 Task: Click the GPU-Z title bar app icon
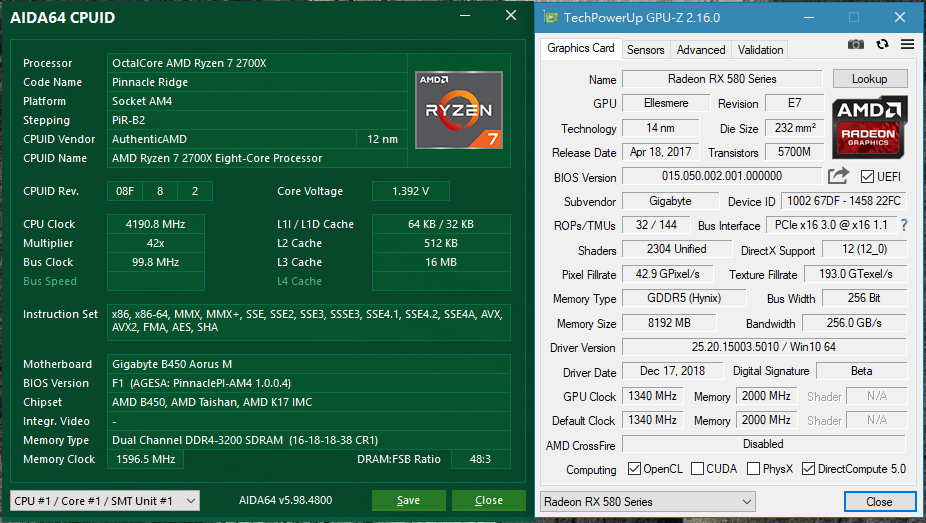click(x=550, y=17)
